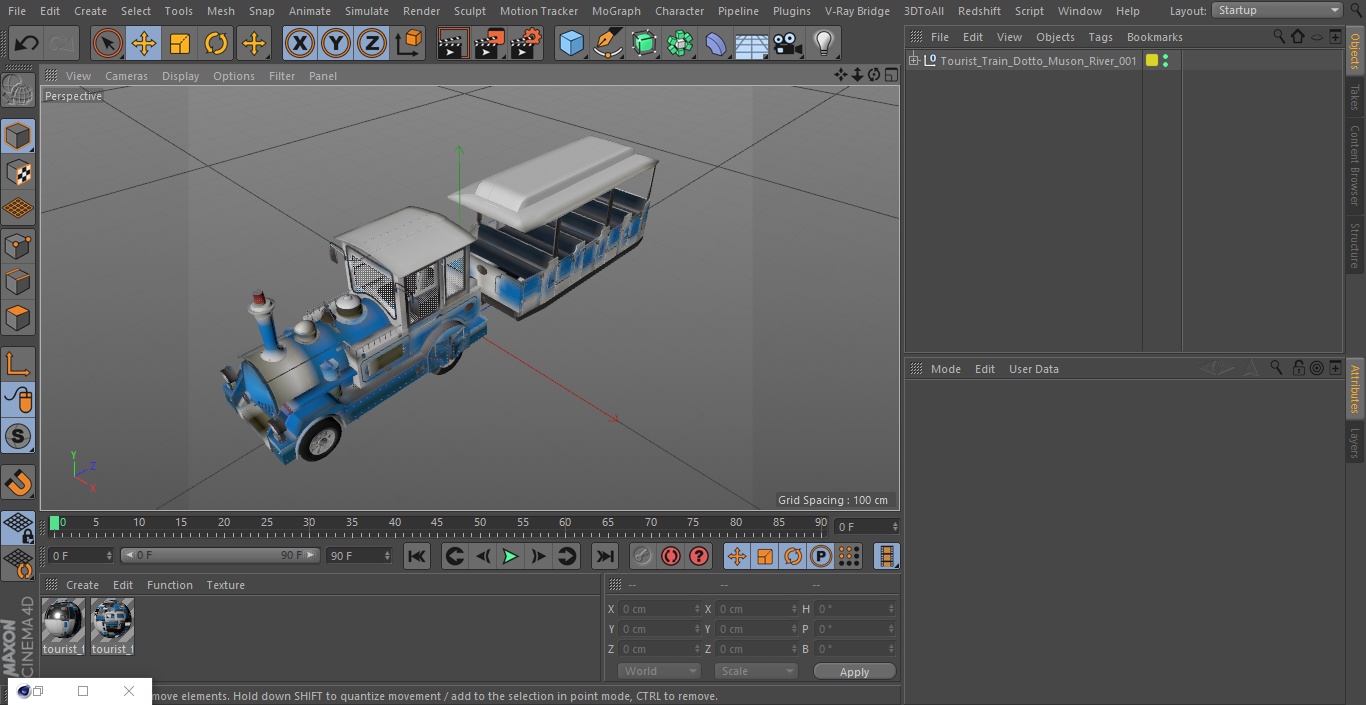The width and height of the screenshot is (1366, 705).
Task: Open the Layout Startup dropdown
Action: (1277, 10)
